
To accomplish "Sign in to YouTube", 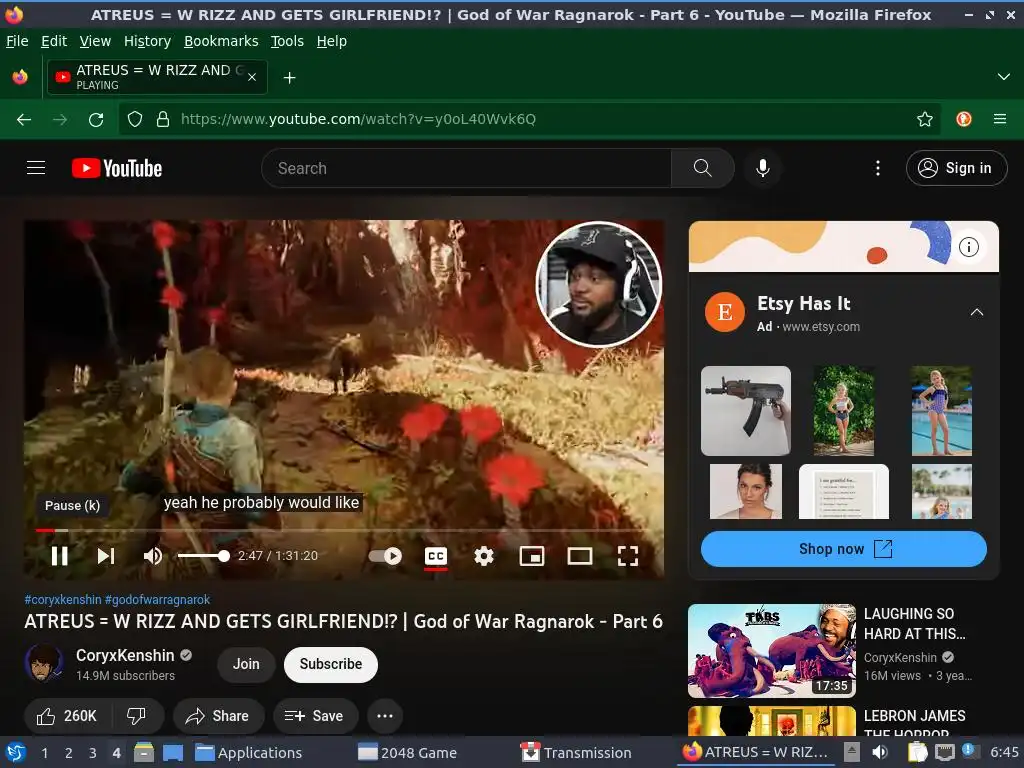I will [x=956, y=168].
